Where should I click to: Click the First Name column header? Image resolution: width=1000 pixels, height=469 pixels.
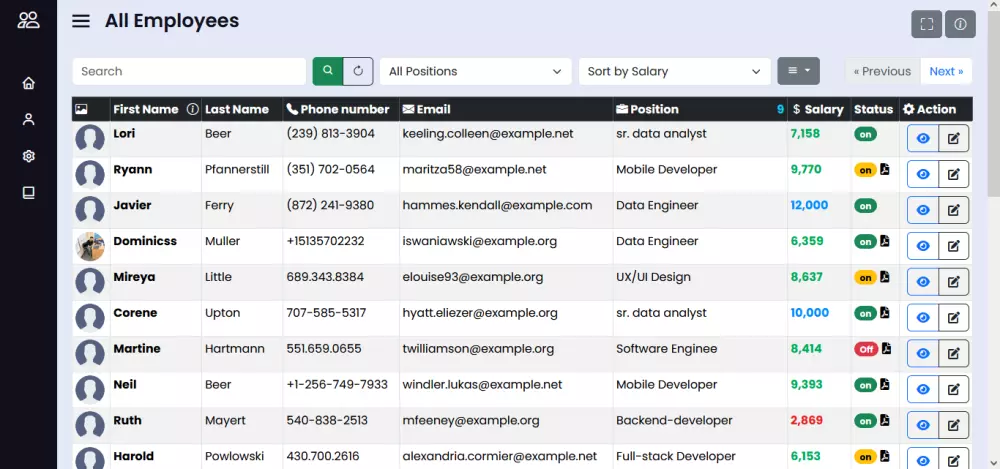145,109
